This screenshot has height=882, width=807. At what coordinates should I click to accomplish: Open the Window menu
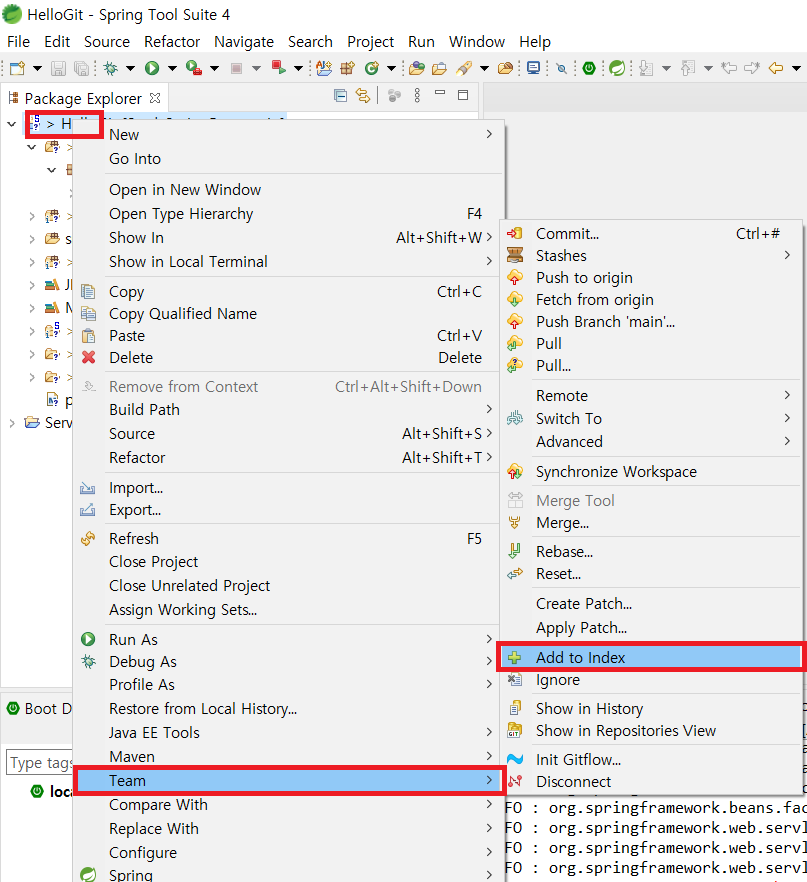(476, 42)
